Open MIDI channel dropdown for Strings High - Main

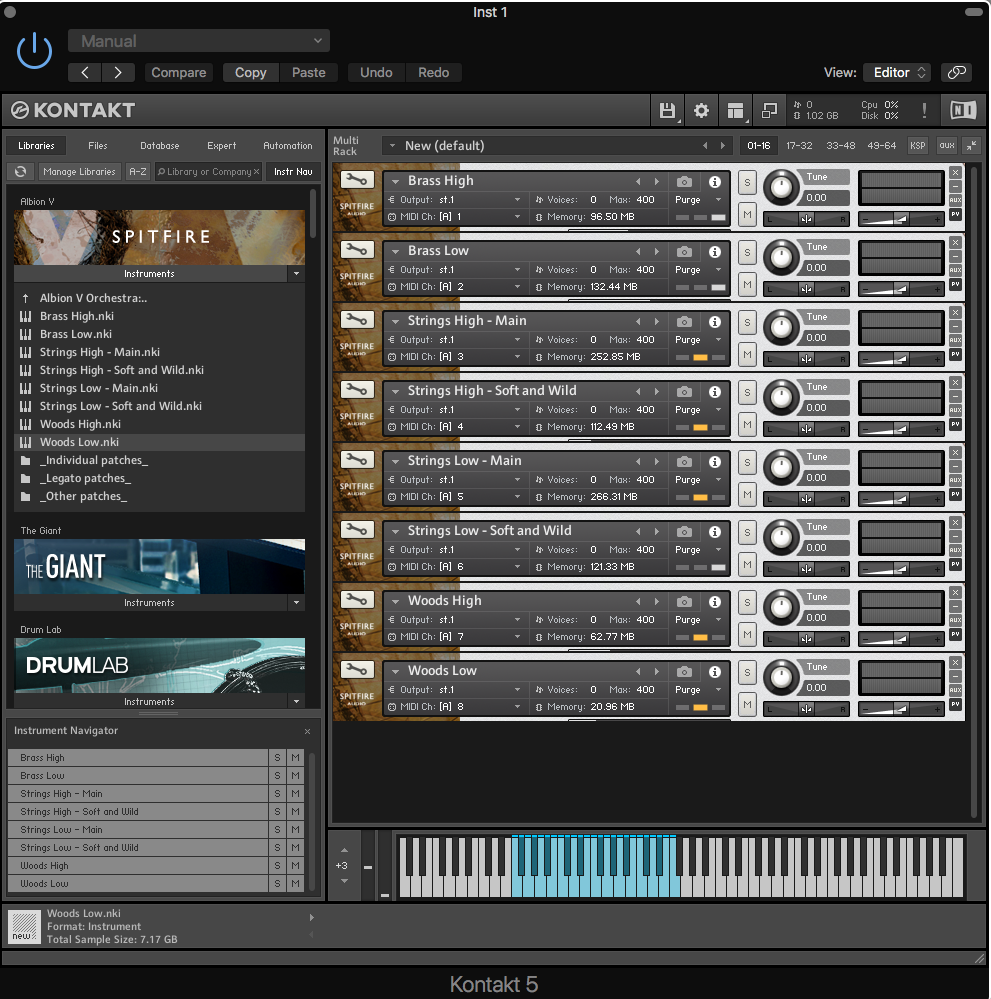pos(517,357)
